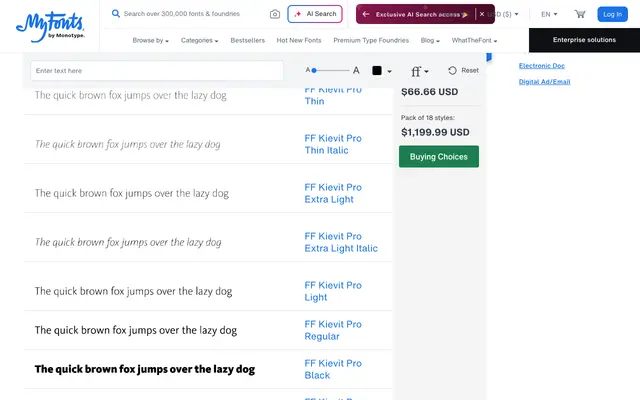640x400 pixels.
Task: Click the Buying Choices button
Action: 439,157
